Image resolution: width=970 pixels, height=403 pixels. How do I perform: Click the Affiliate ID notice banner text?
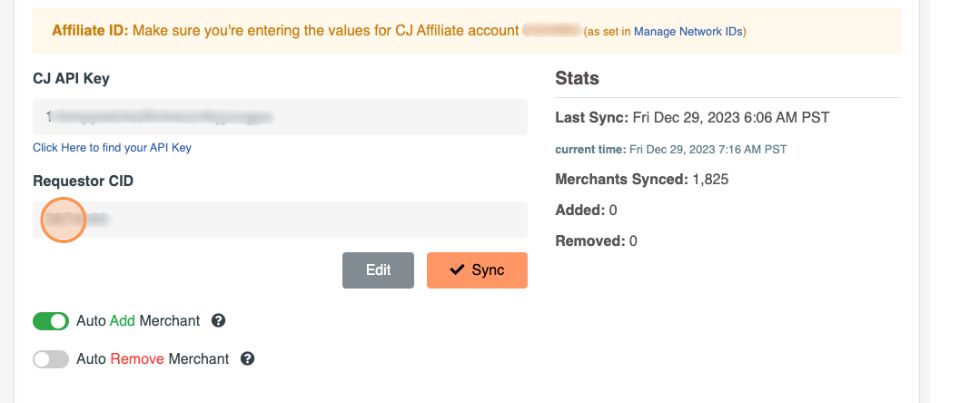[x=285, y=31]
